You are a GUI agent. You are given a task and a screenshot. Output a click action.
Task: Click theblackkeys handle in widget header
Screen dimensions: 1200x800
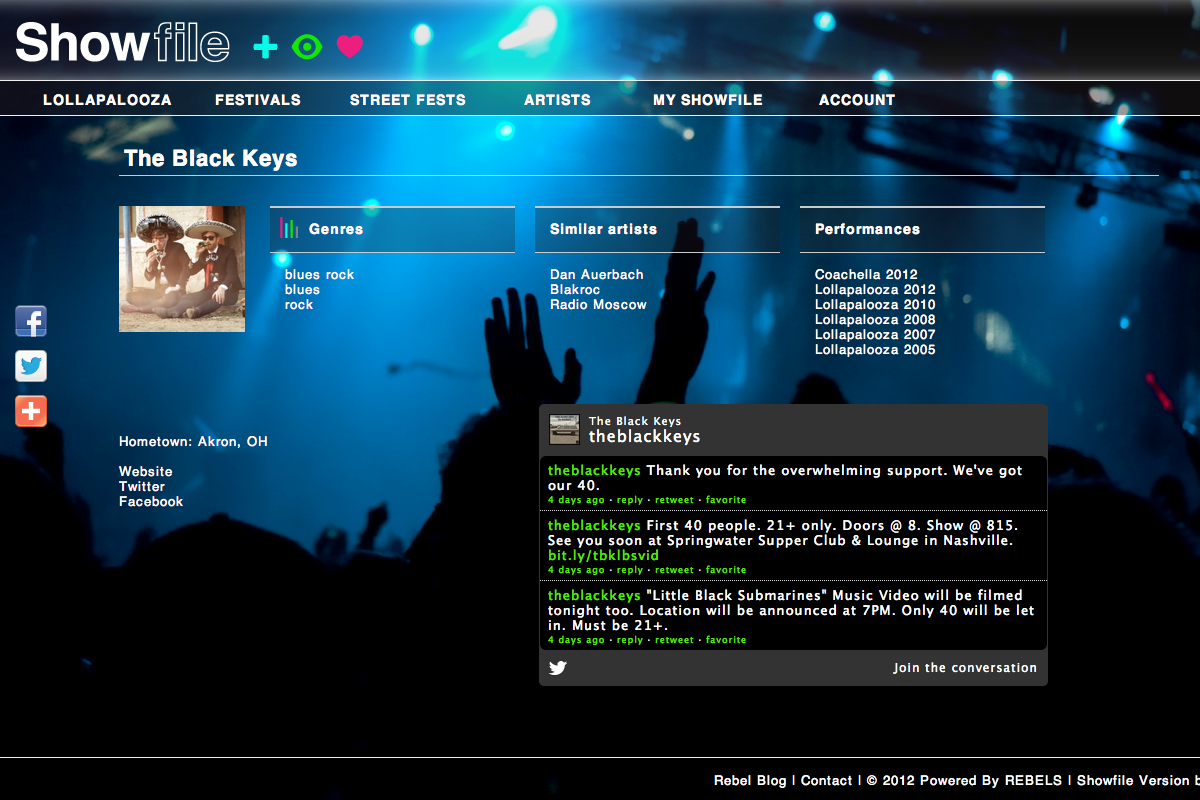pos(644,437)
